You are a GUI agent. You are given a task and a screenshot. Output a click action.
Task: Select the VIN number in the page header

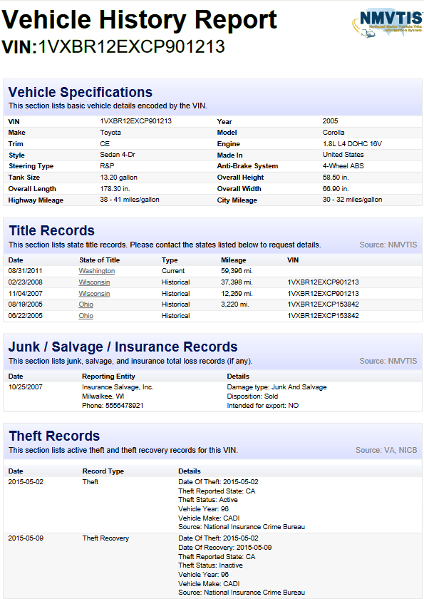point(131,47)
